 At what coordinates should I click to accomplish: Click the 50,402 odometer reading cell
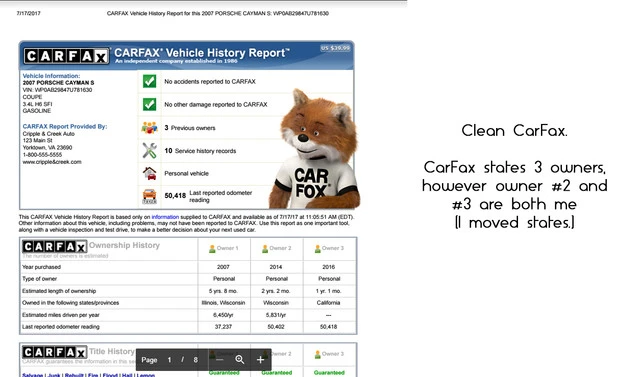click(x=276, y=327)
